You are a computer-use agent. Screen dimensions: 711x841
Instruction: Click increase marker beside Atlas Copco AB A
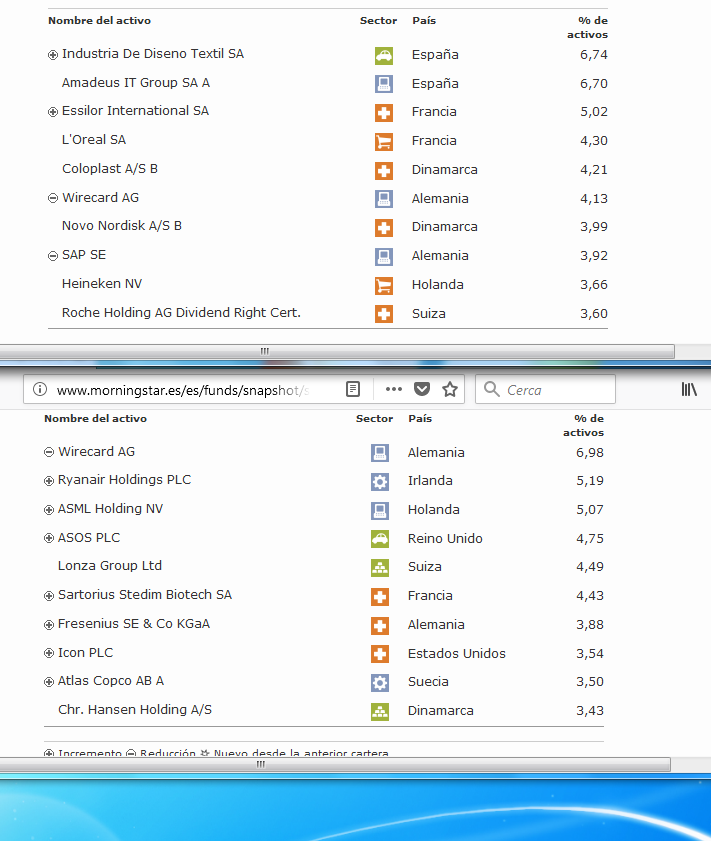[x=49, y=682]
